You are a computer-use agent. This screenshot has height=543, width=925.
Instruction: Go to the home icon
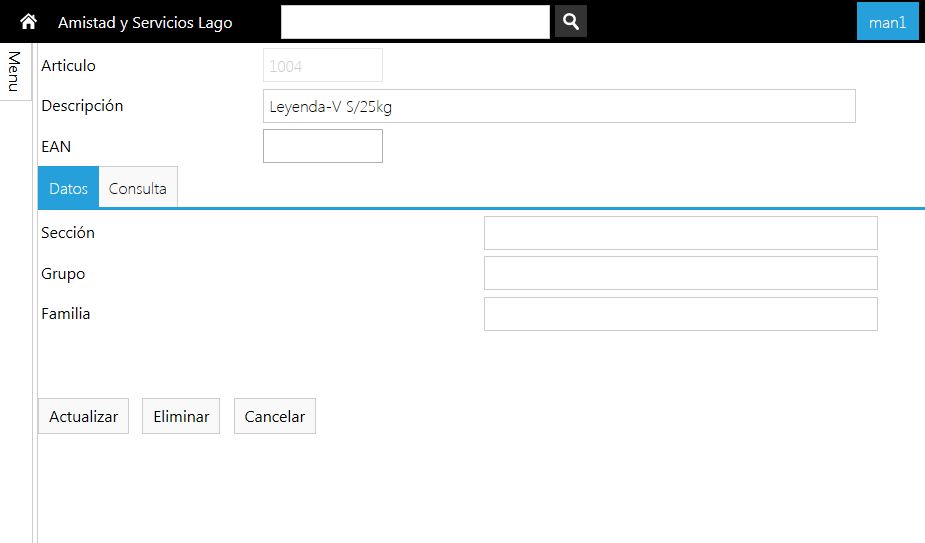(x=28, y=22)
